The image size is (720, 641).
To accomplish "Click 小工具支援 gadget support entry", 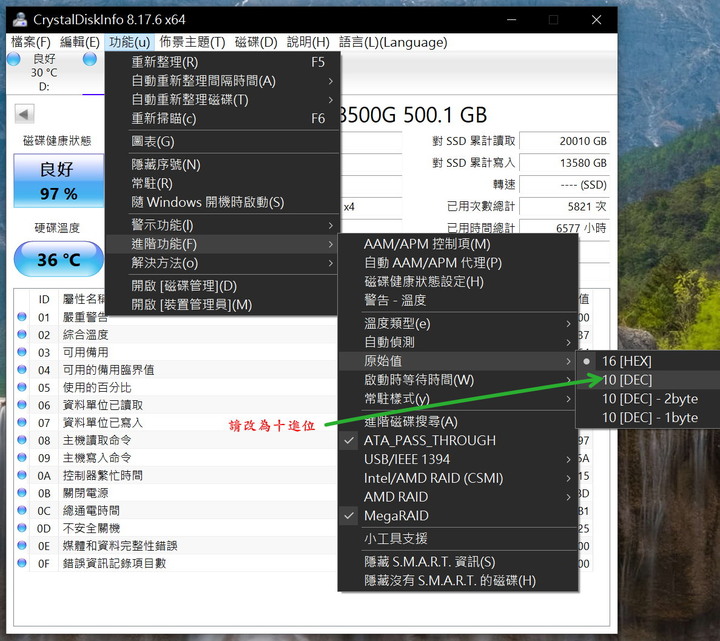I will [x=458, y=539].
